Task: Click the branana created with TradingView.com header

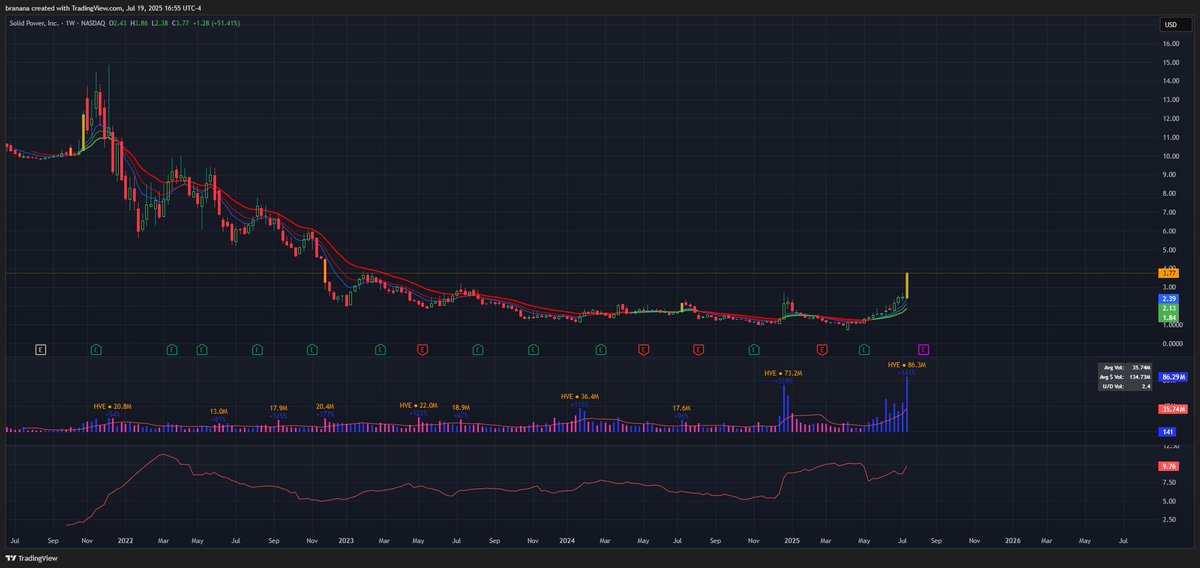Action: [102, 7]
